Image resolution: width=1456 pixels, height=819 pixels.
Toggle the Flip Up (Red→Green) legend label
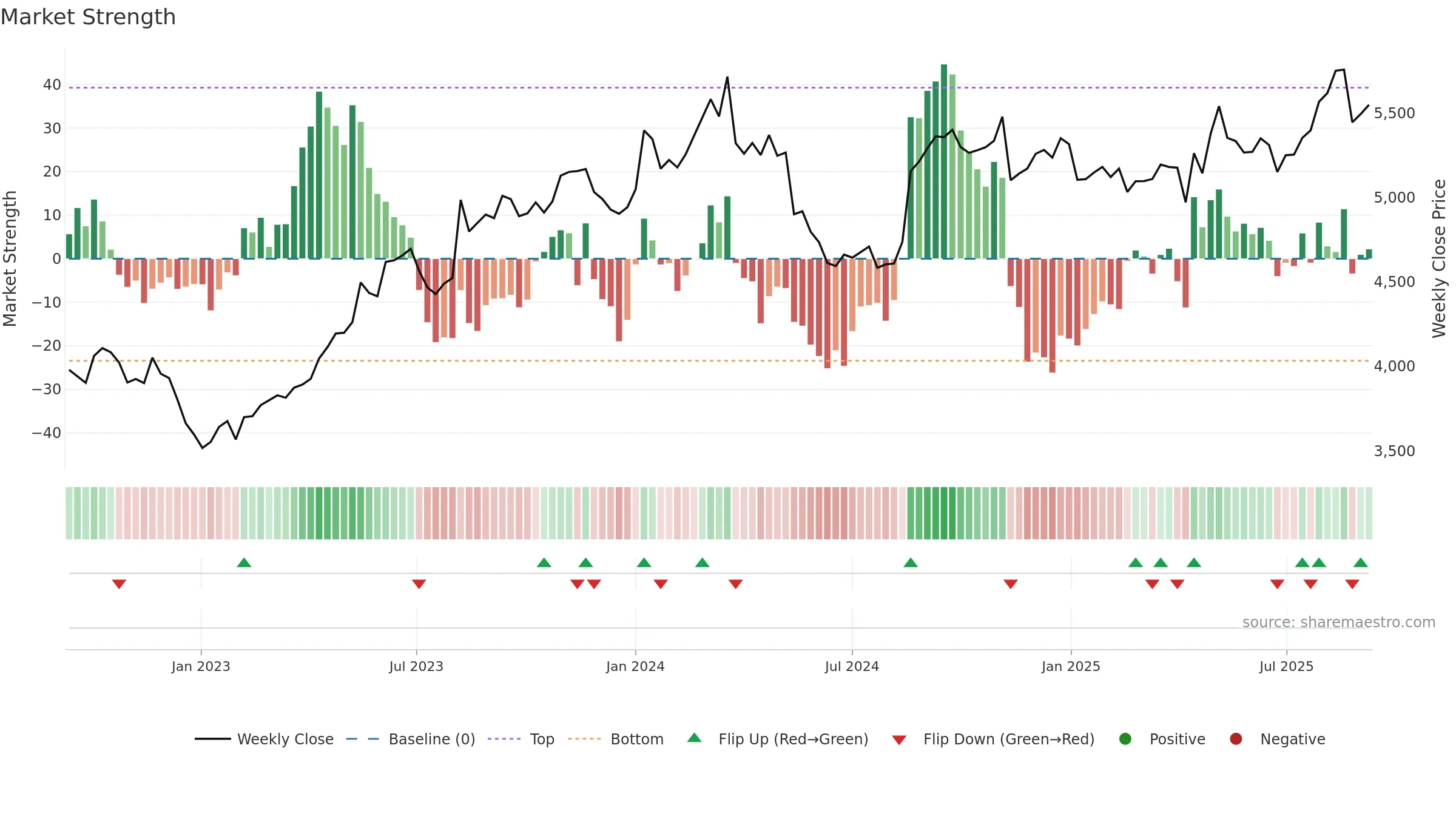click(794, 739)
